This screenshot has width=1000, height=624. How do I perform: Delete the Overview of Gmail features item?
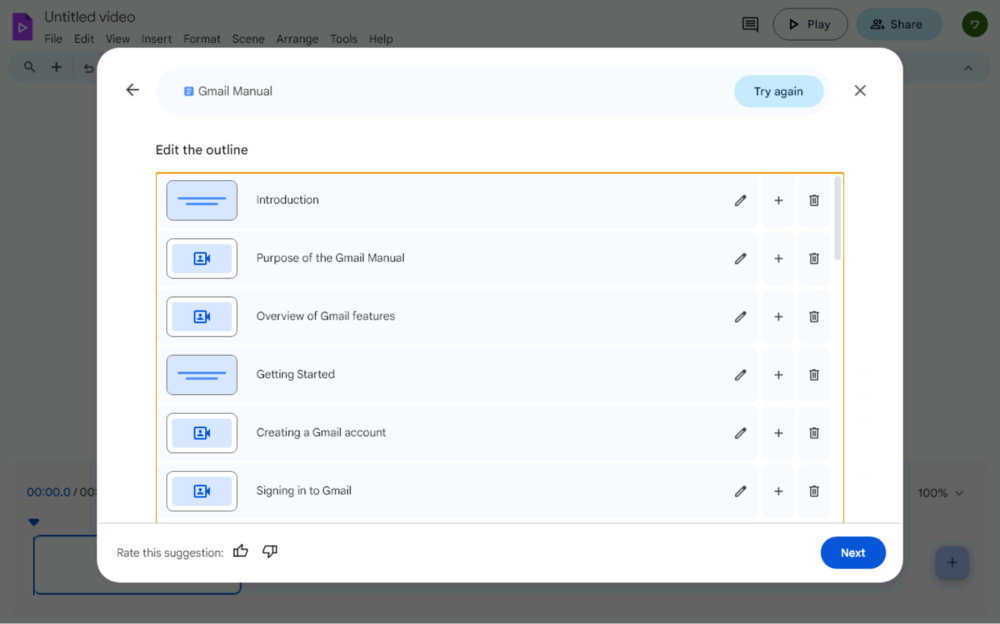click(x=814, y=317)
